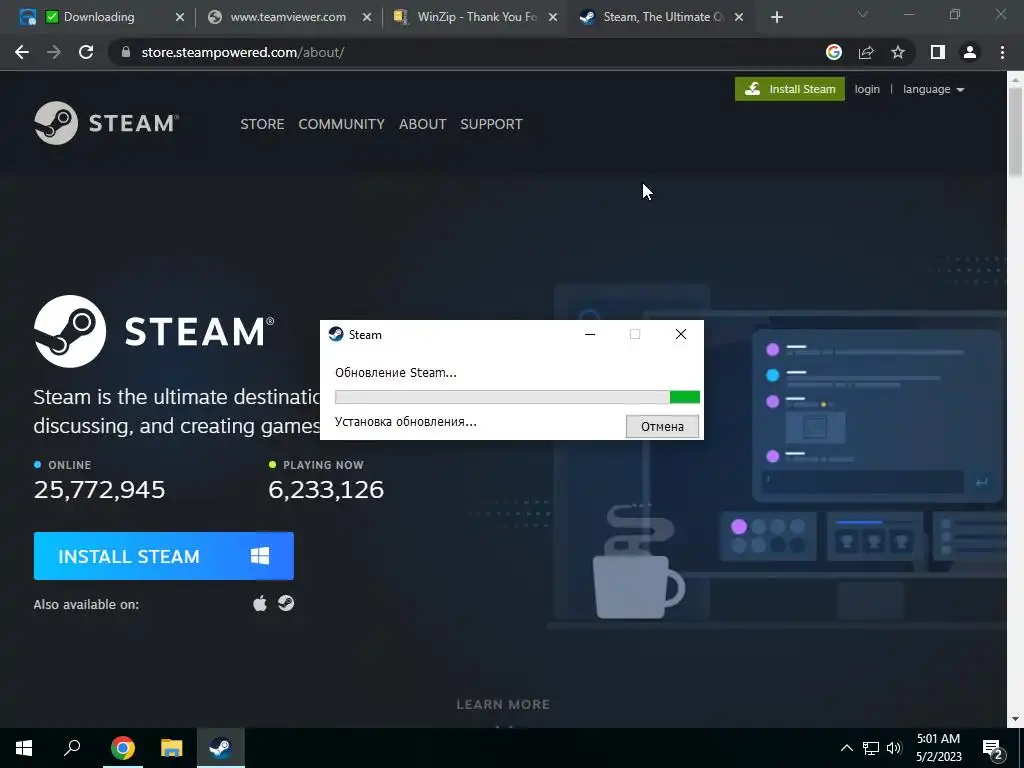
Task: Bookmark this page with the star icon
Action: pos(898,52)
